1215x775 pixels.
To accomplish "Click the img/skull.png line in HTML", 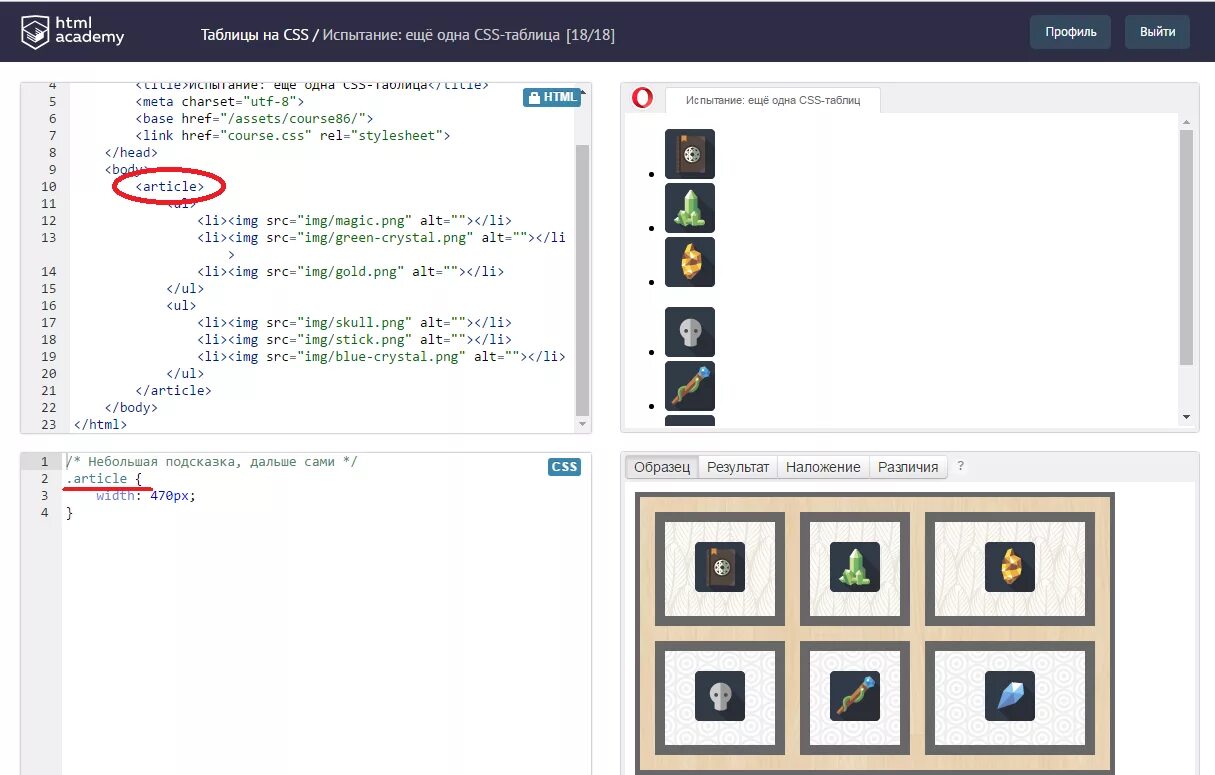I will (x=355, y=323).
